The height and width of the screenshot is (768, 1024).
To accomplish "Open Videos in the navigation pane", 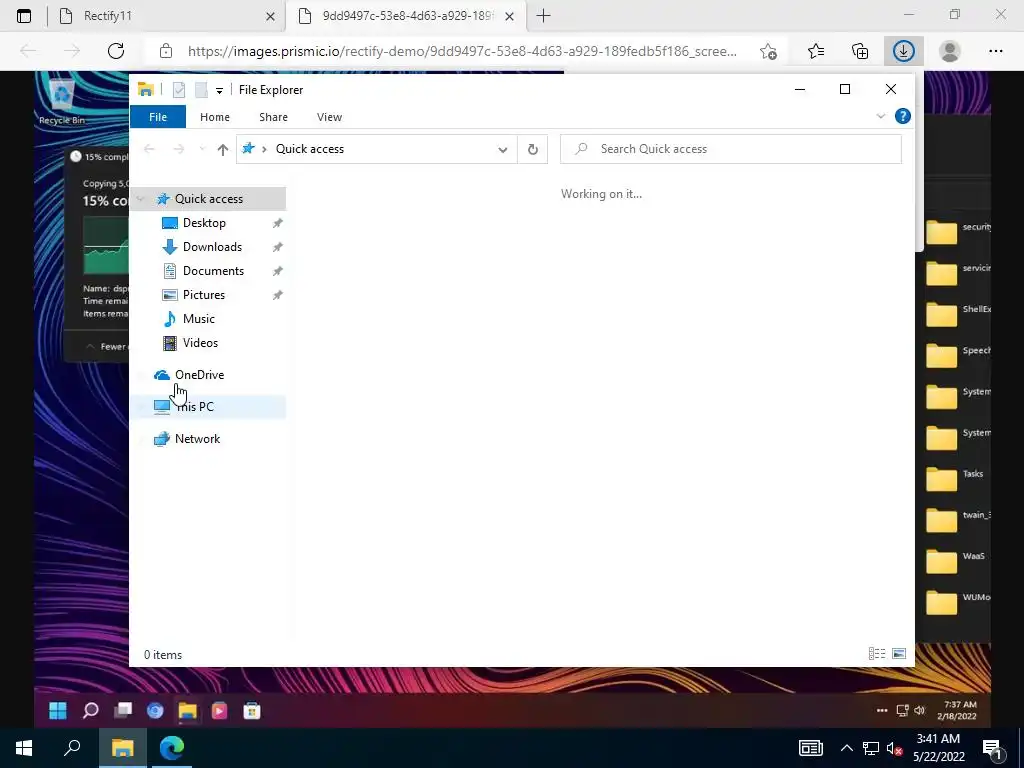I will (200, 343).
